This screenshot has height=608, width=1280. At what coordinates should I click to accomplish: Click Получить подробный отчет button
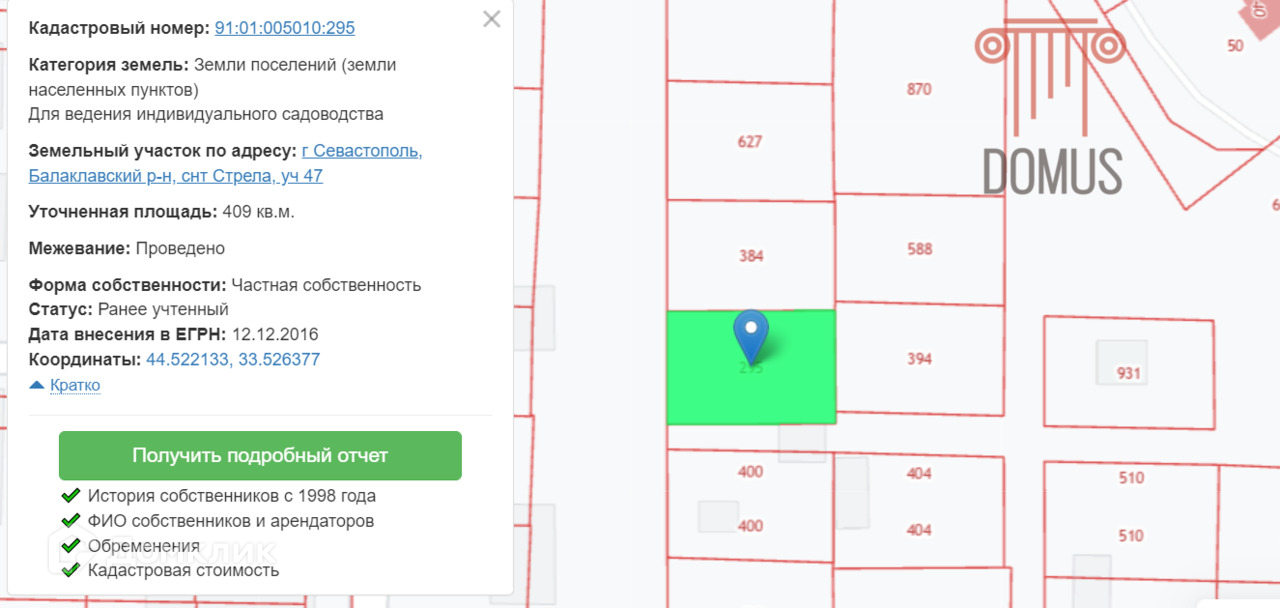tap(260, 456)
